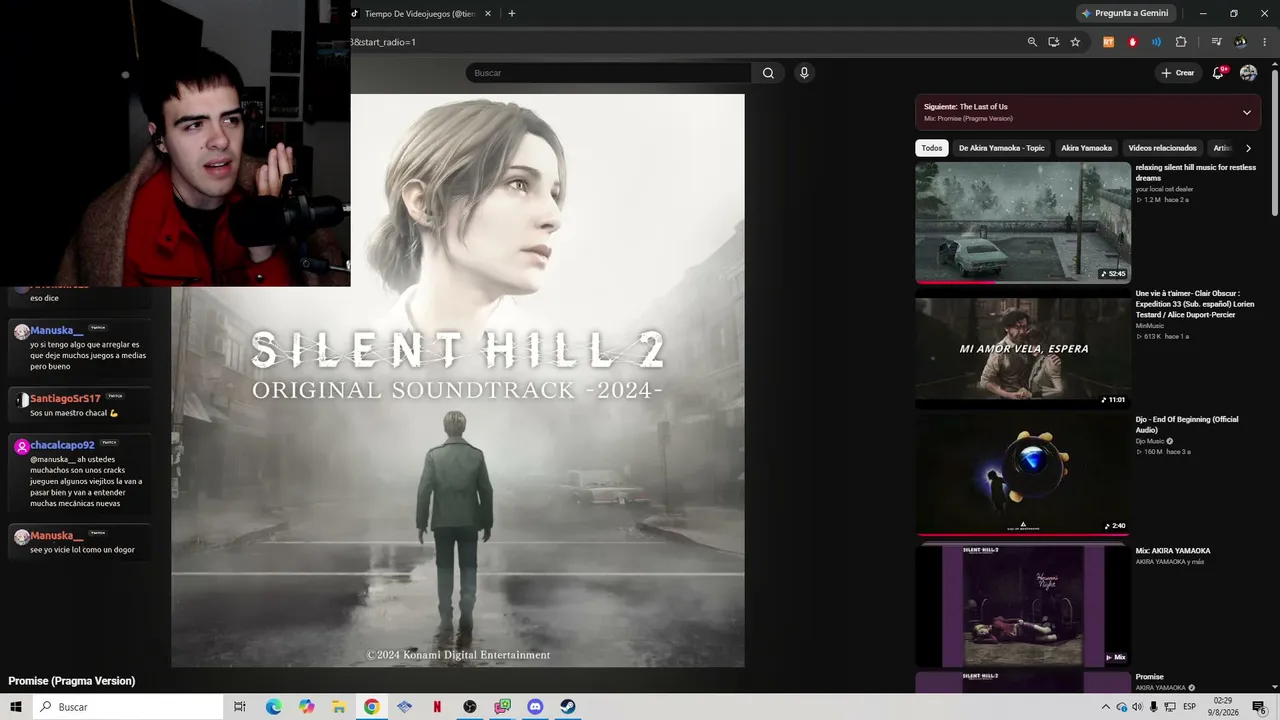Open the Chrome profile avatar
Image resolution: width=1280 pixels, height=720 pixels.
[x=1241, y=42]
